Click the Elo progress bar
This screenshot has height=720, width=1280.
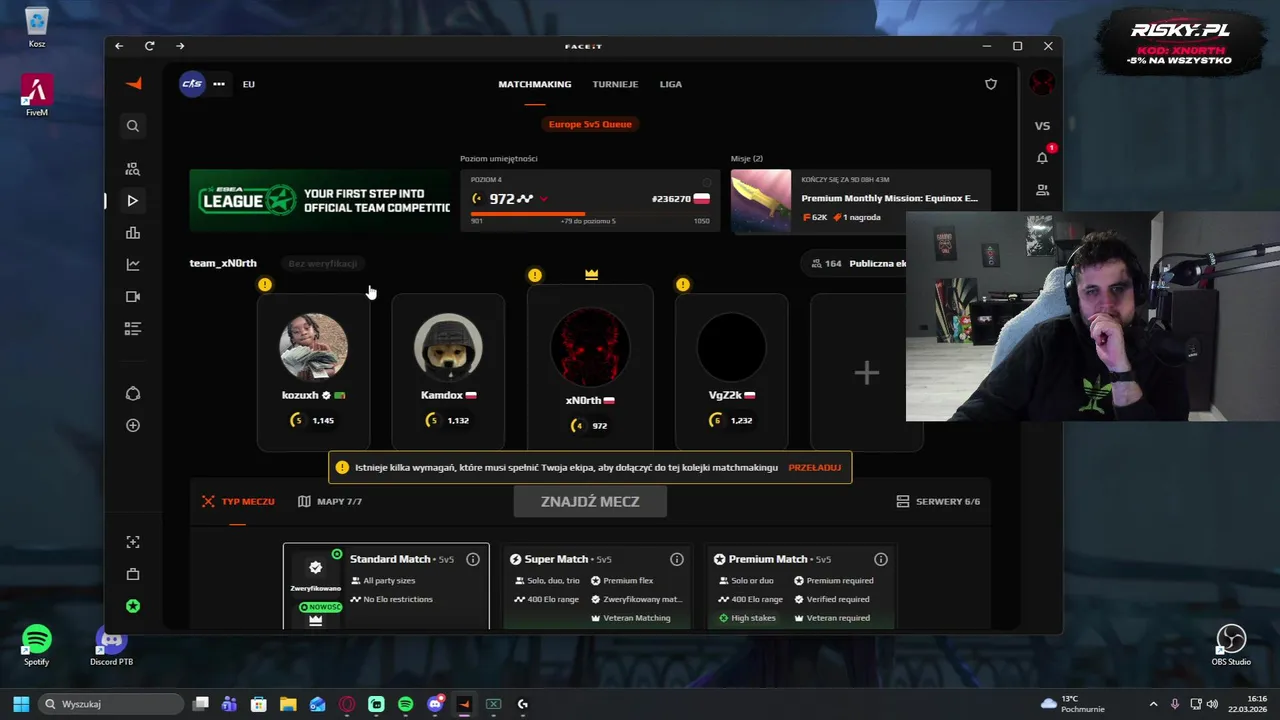pyautogui.click(x=590, y=213)
